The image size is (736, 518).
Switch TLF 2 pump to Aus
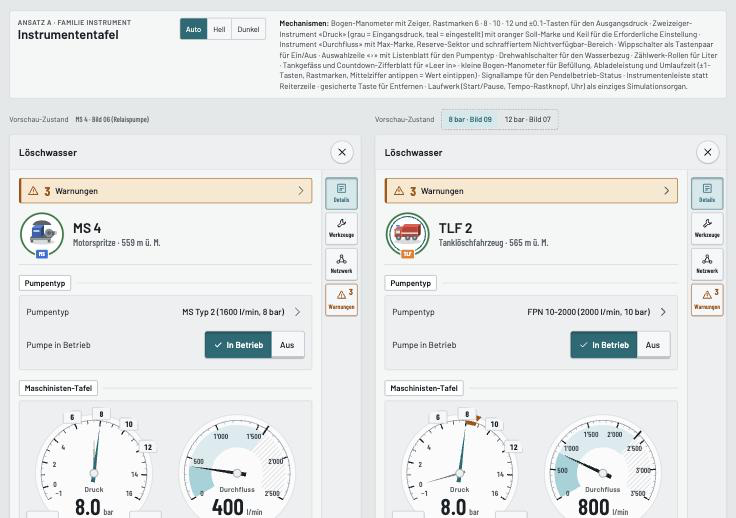653,345
